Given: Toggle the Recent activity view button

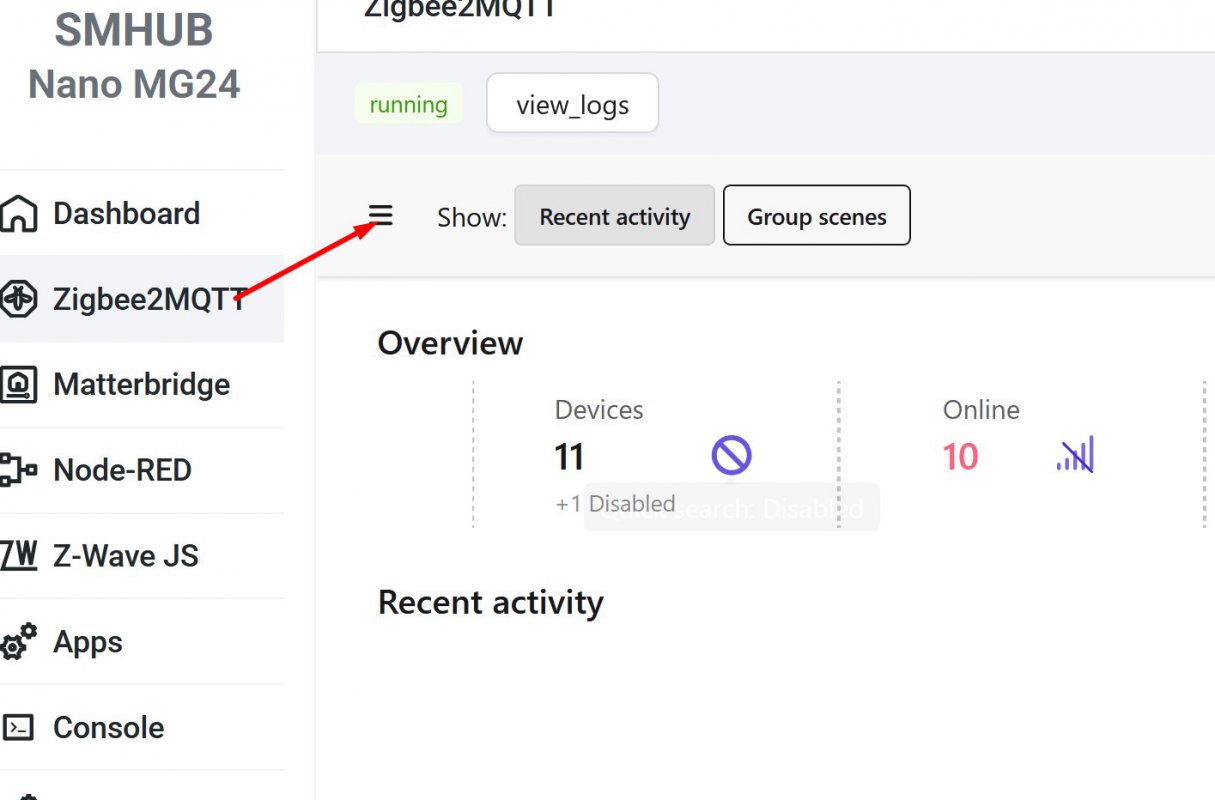Looking at the screenshot, I should pyautogui.click(x=614, y=216).
